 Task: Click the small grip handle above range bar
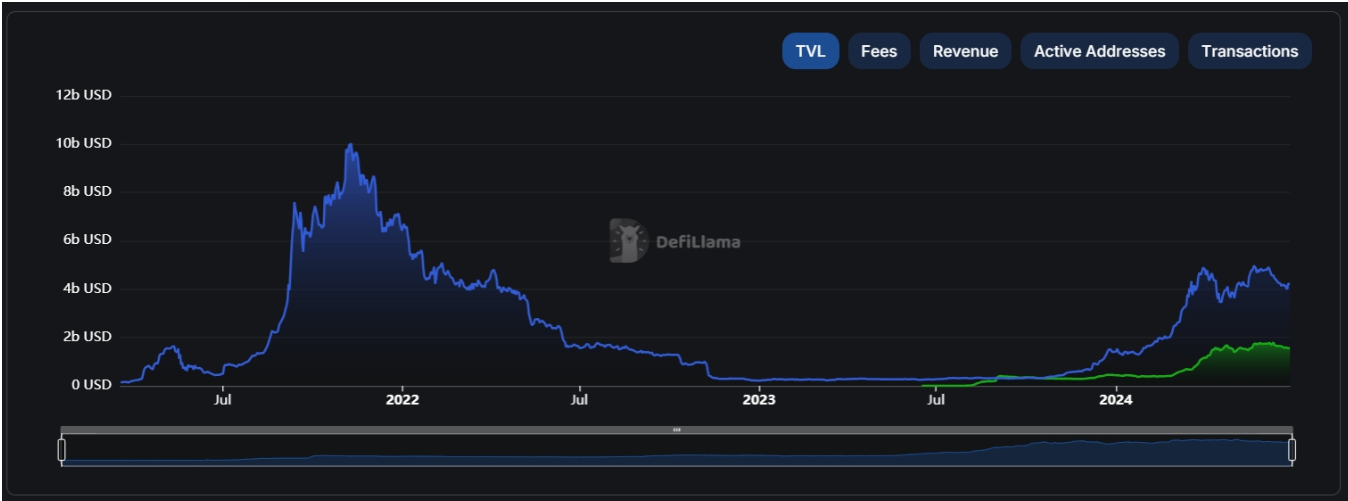pos(677,430)
